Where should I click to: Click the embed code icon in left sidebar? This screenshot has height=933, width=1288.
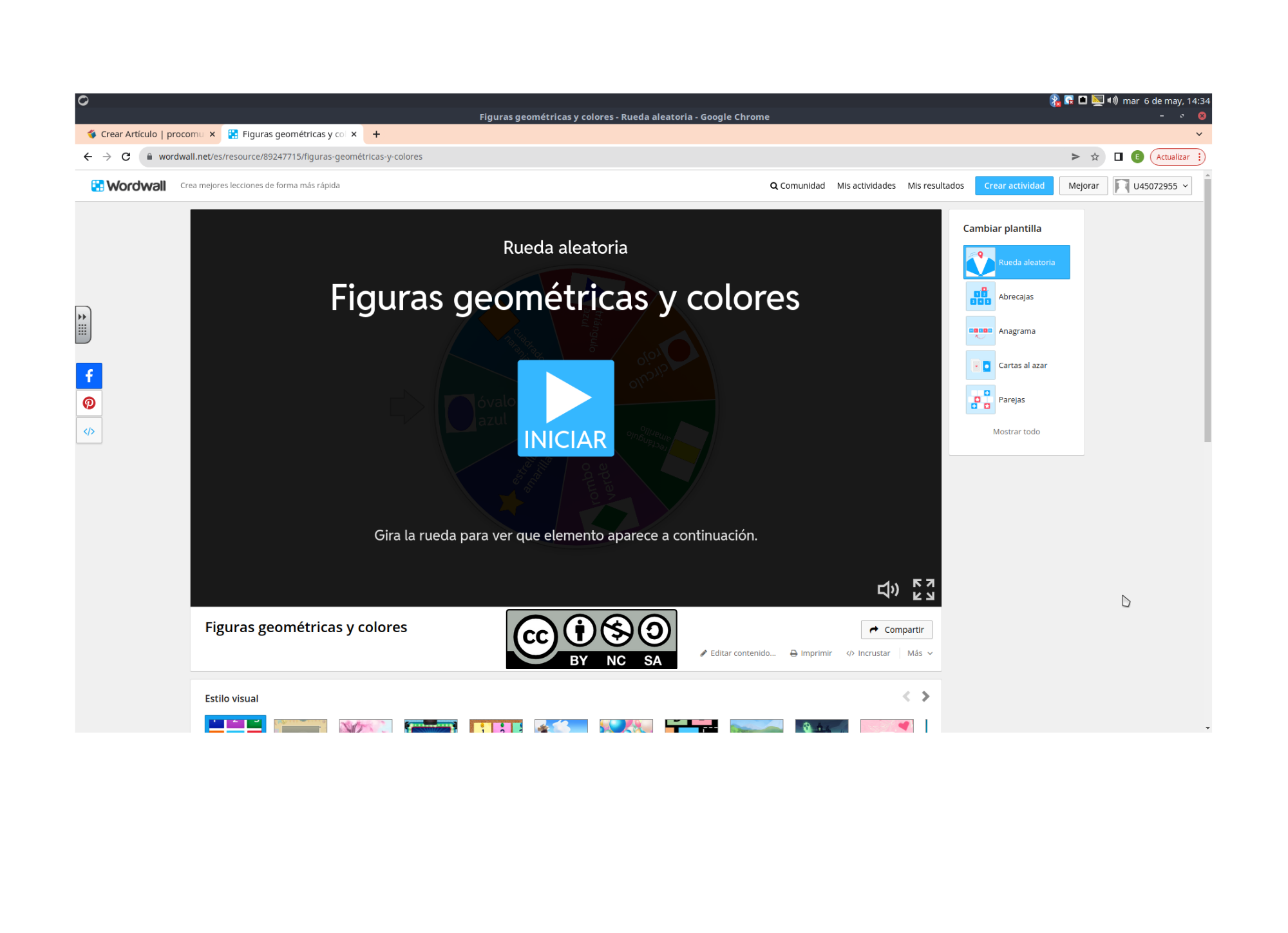(x=89, y=431)
